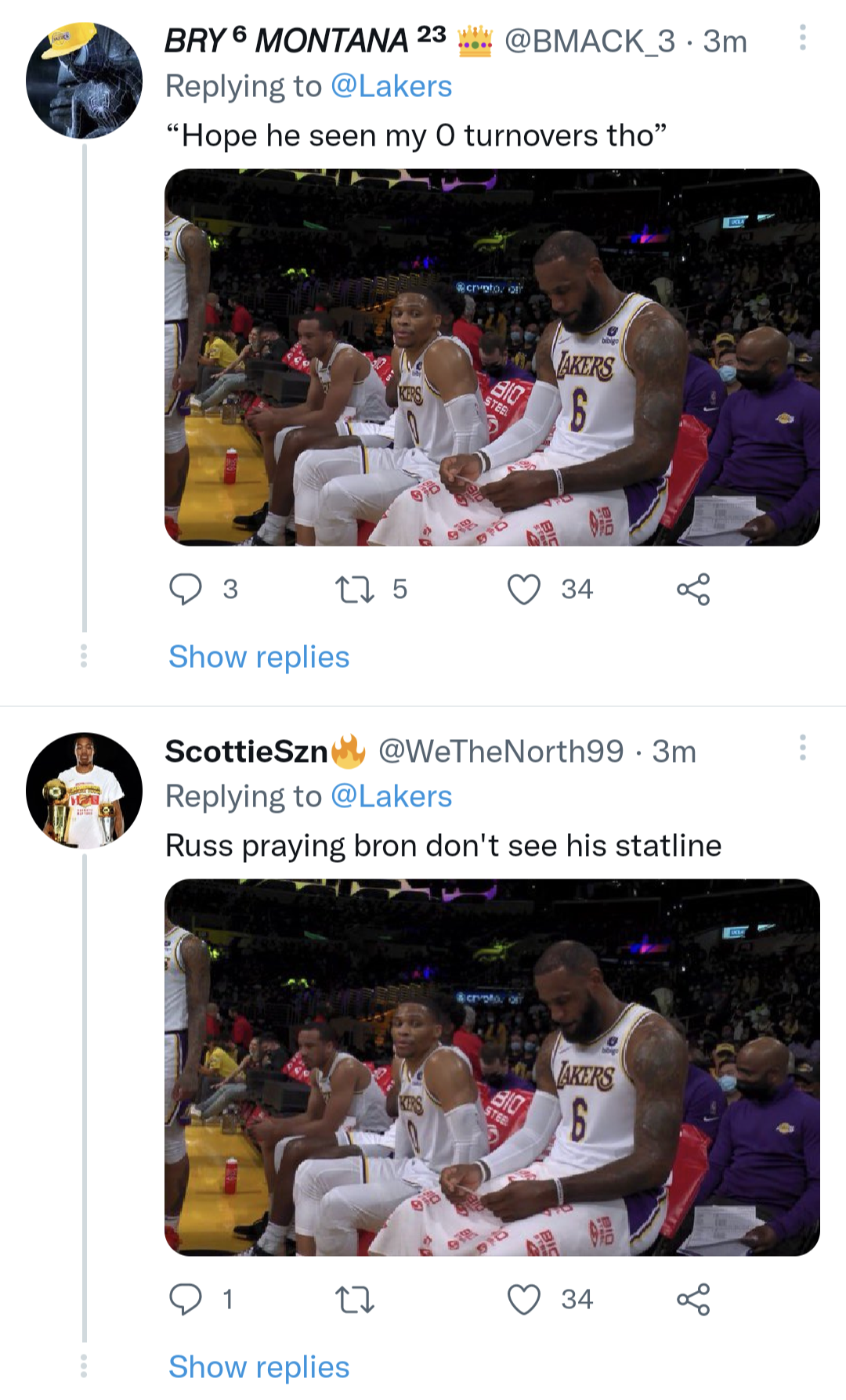Like the "Russ praying" tweet
The width and height of the screenshot is (846, 1400).
coord(524,1300)
